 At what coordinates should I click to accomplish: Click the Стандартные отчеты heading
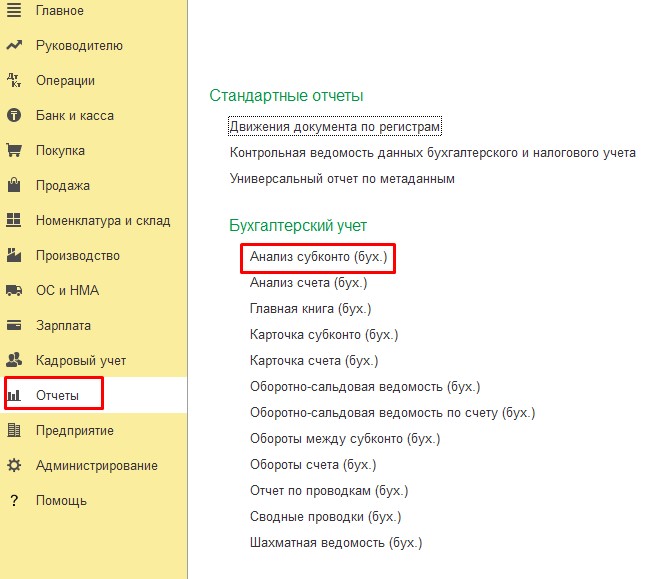pos(286,95)
